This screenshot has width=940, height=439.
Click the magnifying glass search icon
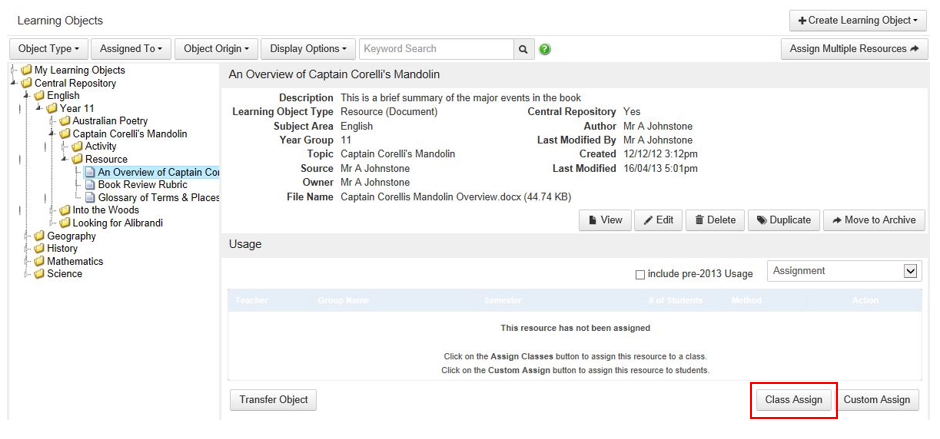pos(523,49)
